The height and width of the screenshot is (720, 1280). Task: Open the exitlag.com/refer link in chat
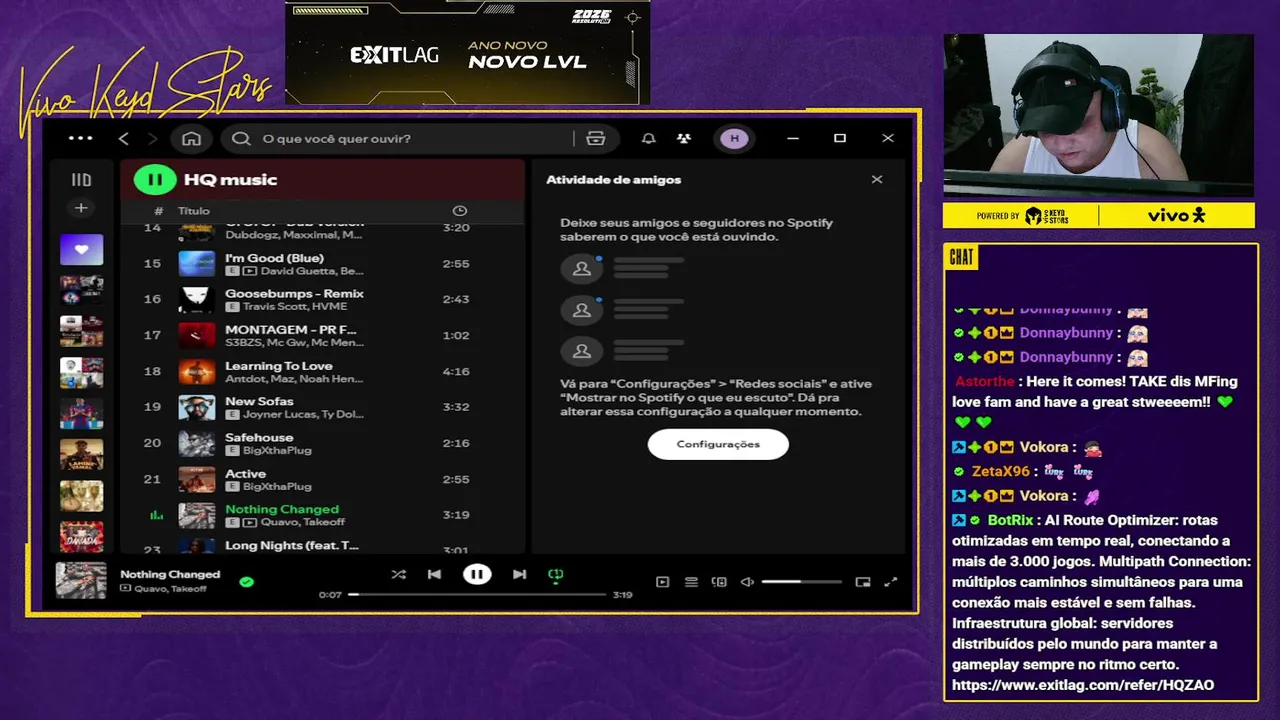[x=1083, y=685]
